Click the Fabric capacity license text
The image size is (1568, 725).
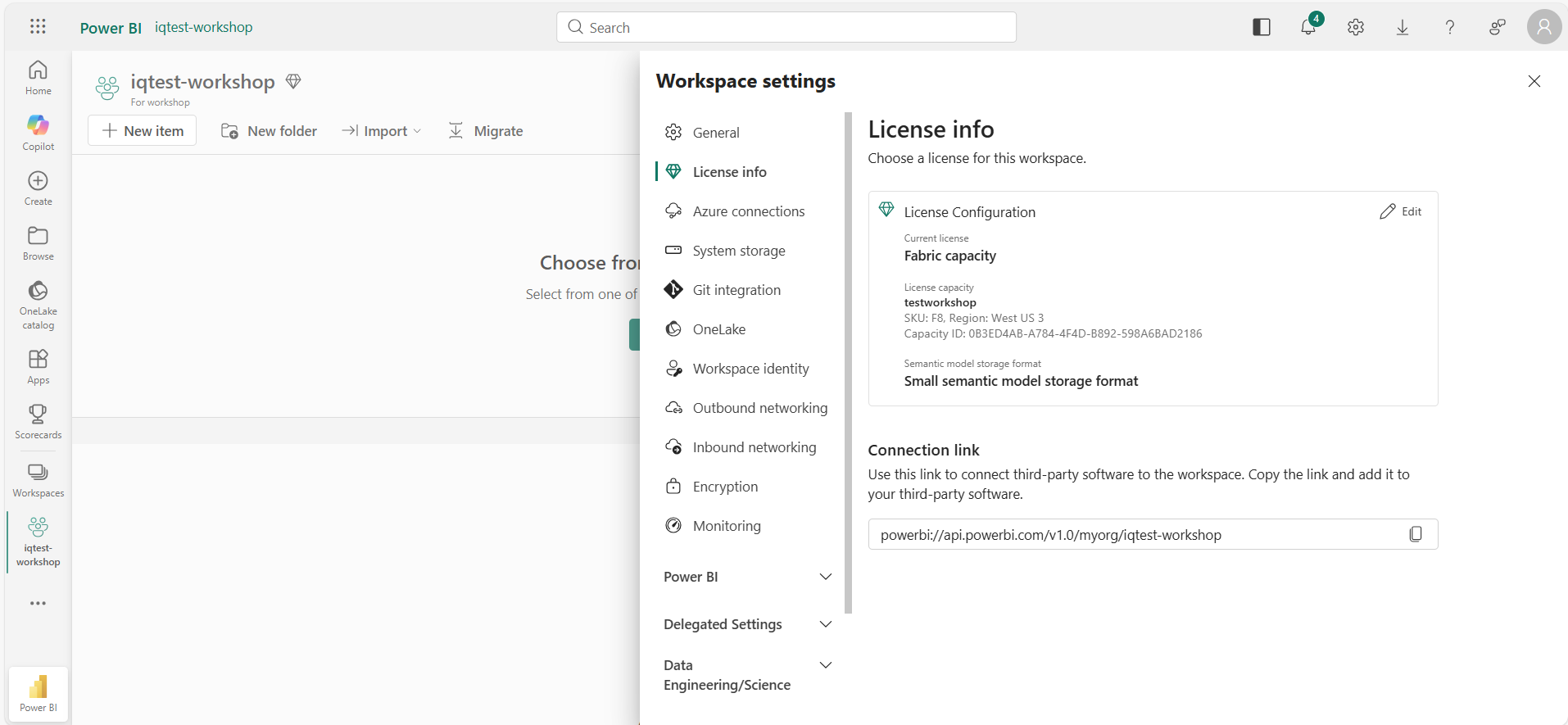click(x=949, y=256)
